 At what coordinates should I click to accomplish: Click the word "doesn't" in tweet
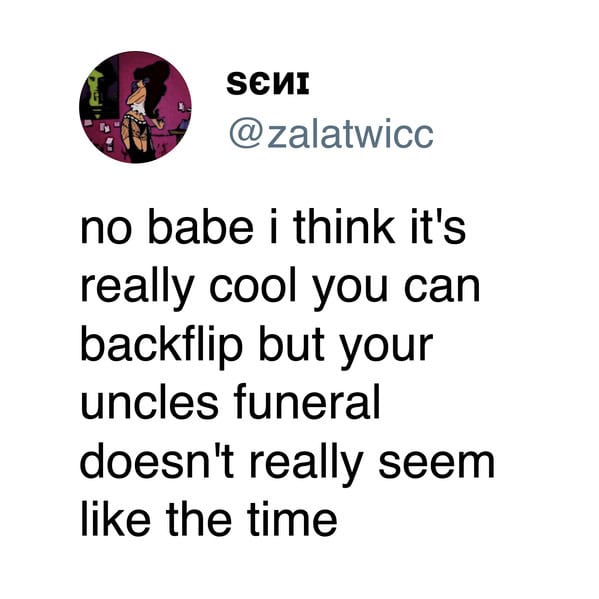coord(157,461)
